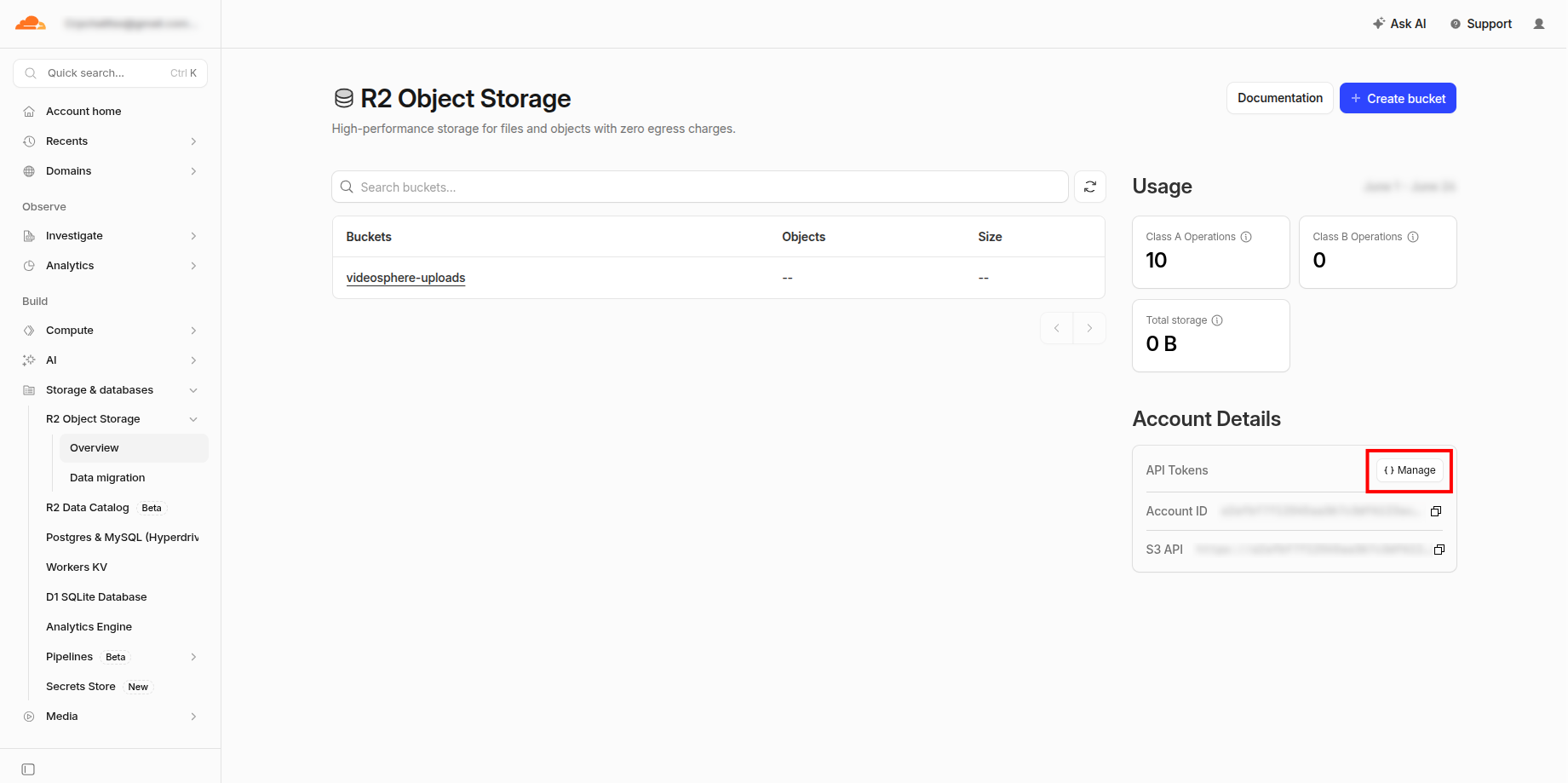1568x783 pixels.
Task: Open Secrets Store
Action: pos(81,687)
